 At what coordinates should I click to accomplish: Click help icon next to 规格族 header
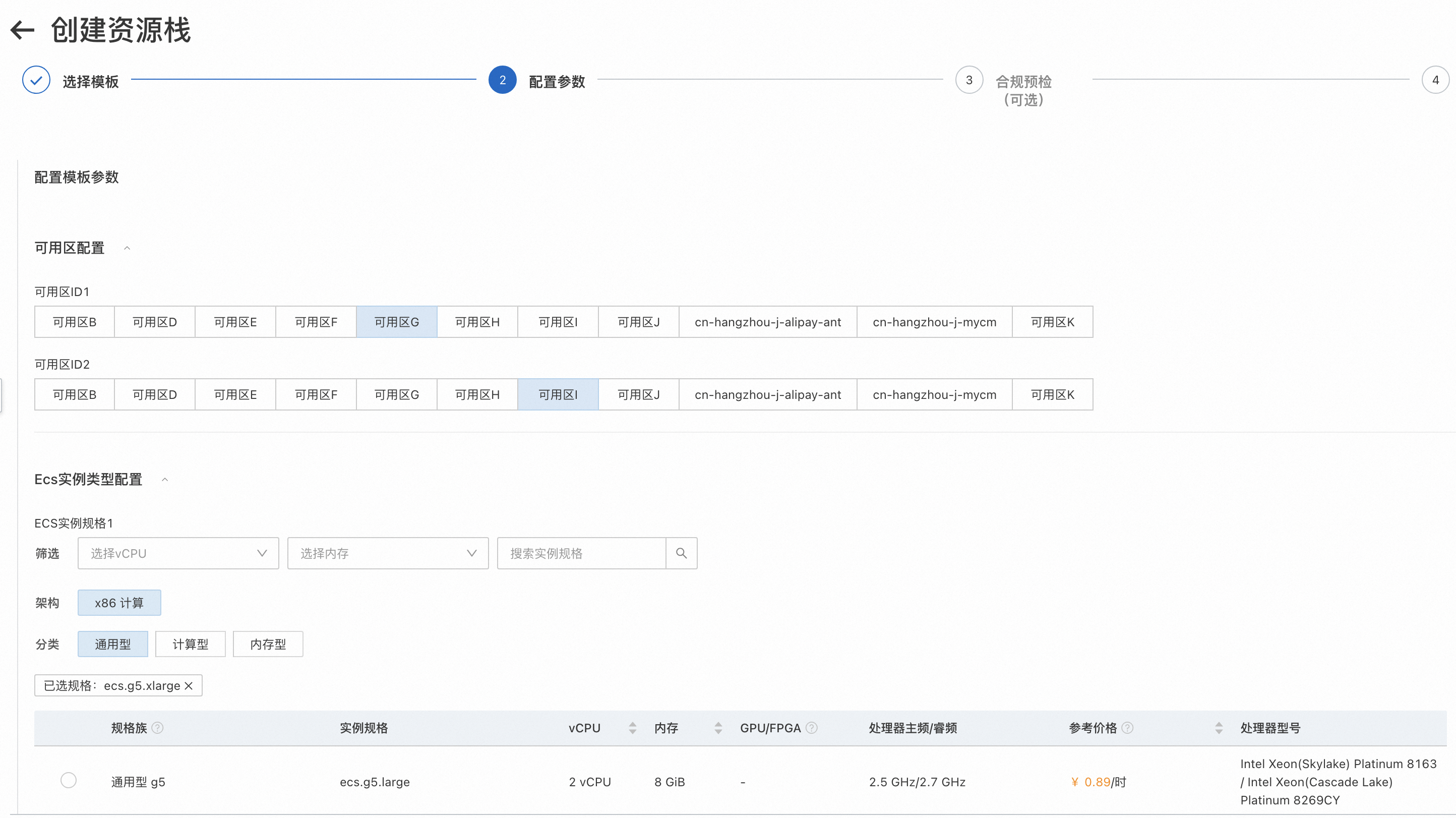(158, 728)
